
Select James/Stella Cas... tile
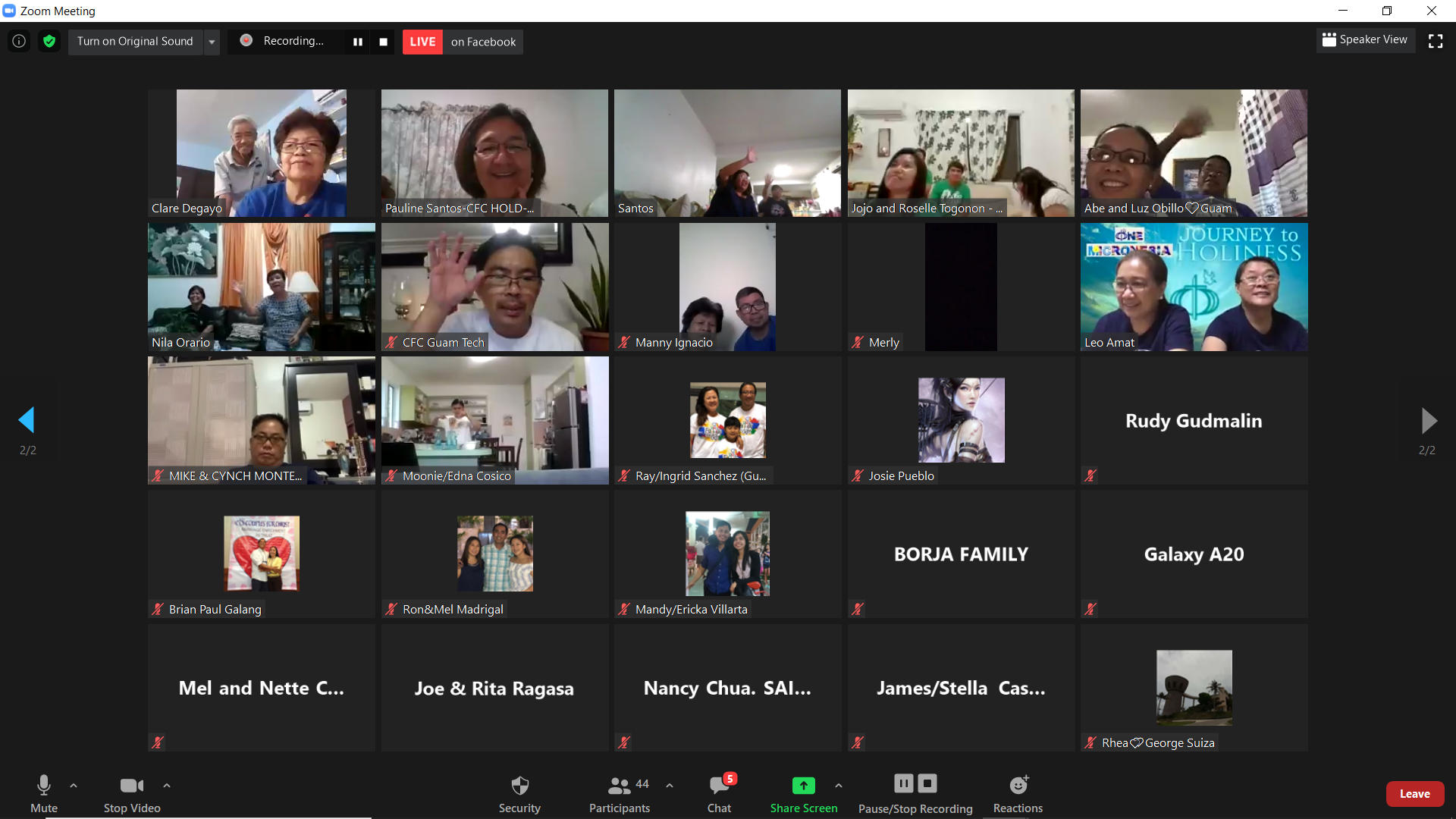coord(961,688)
